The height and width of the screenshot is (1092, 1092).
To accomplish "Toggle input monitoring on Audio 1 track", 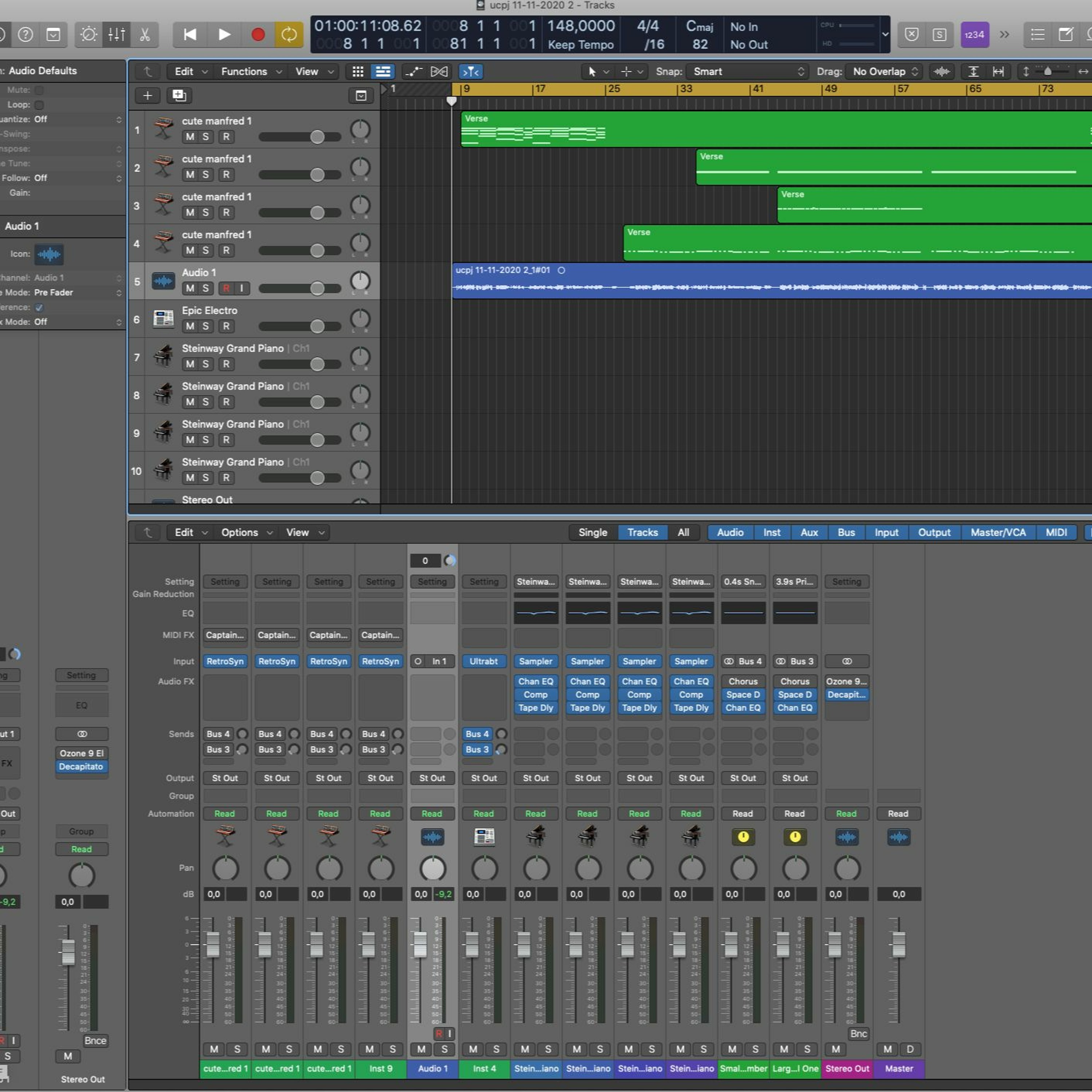I will 241,288.
